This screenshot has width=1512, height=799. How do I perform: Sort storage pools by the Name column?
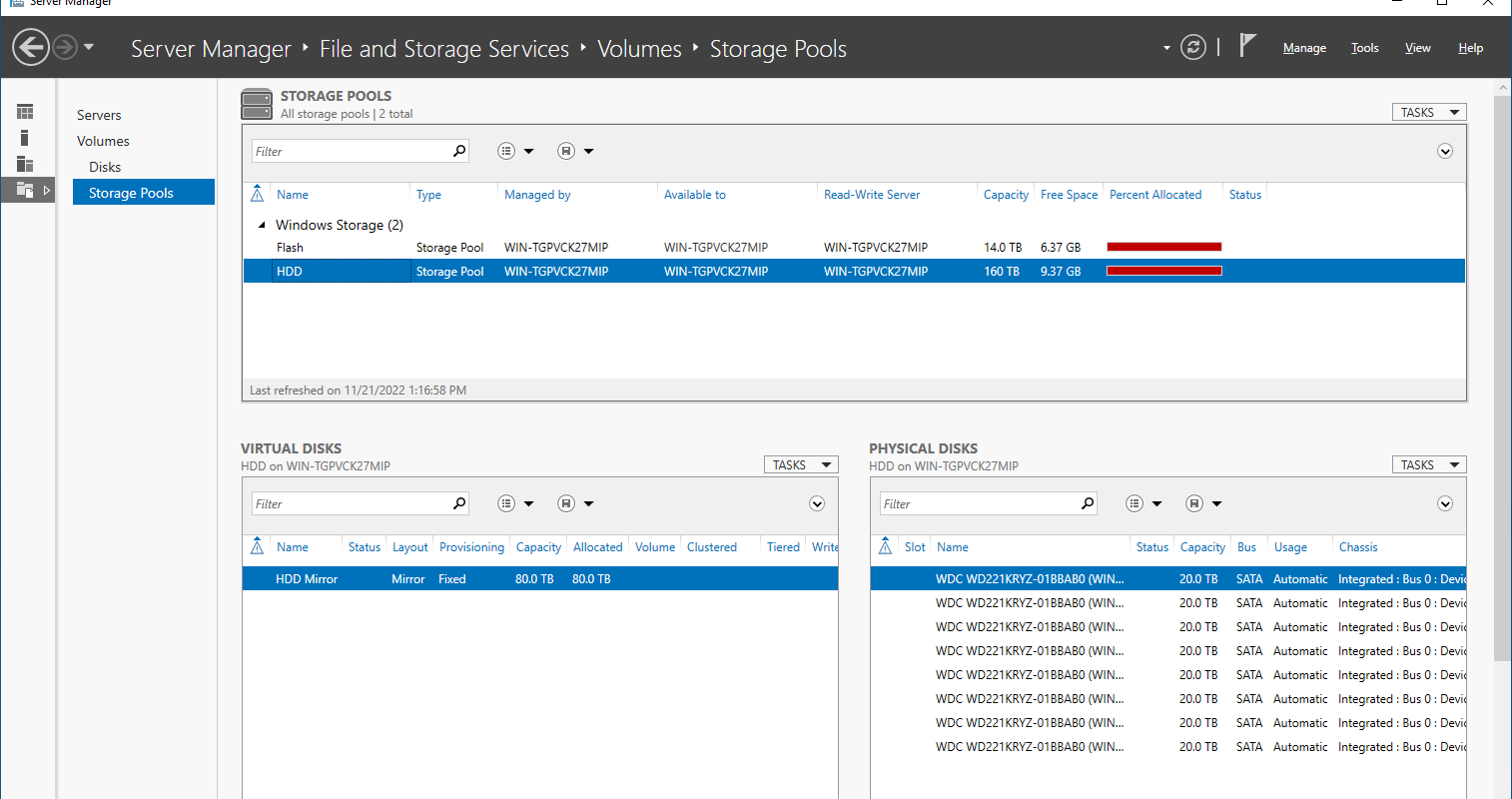293,195
